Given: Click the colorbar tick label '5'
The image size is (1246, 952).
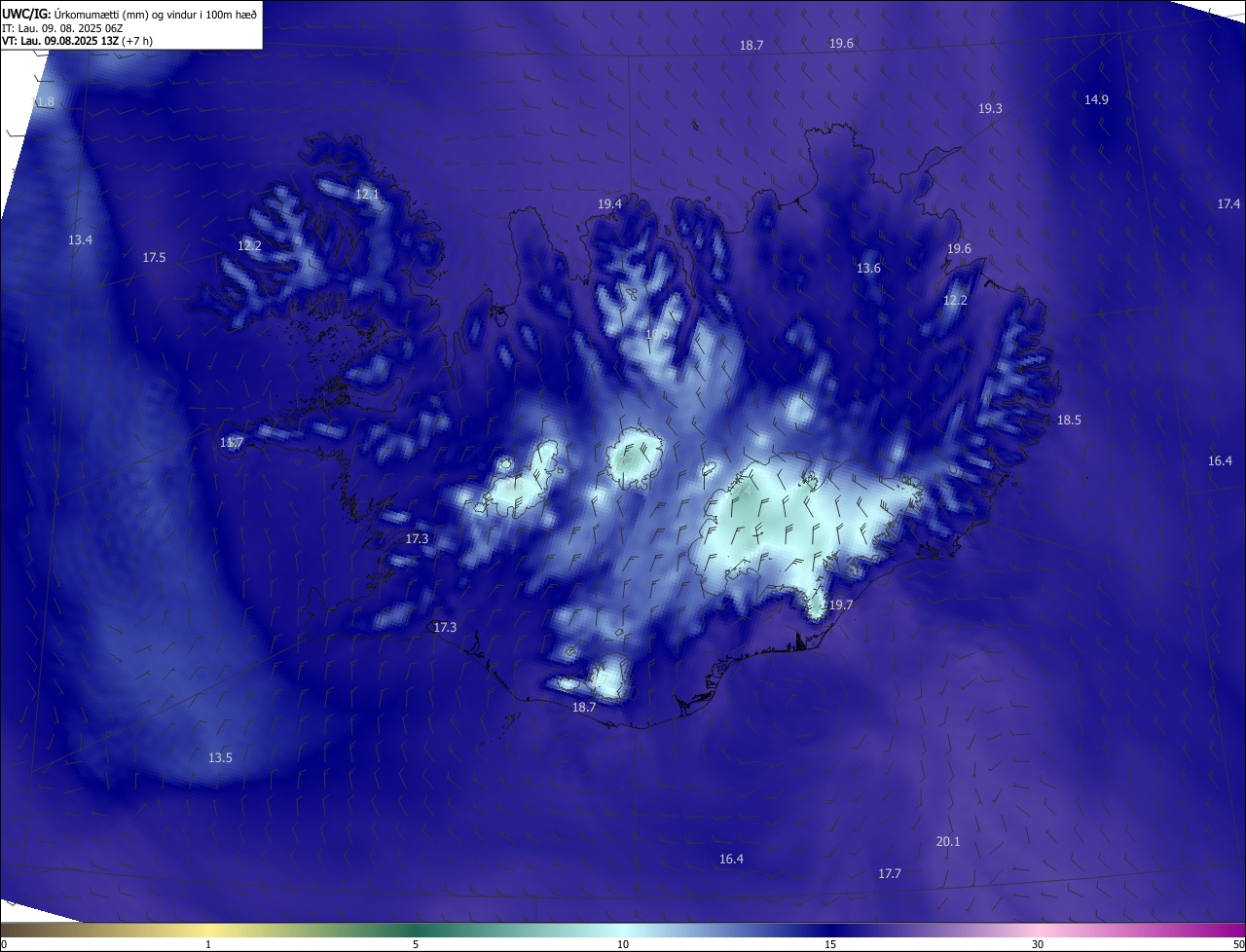Looking at the screenshot, I should pyautogui.click(x=416, y=944).
